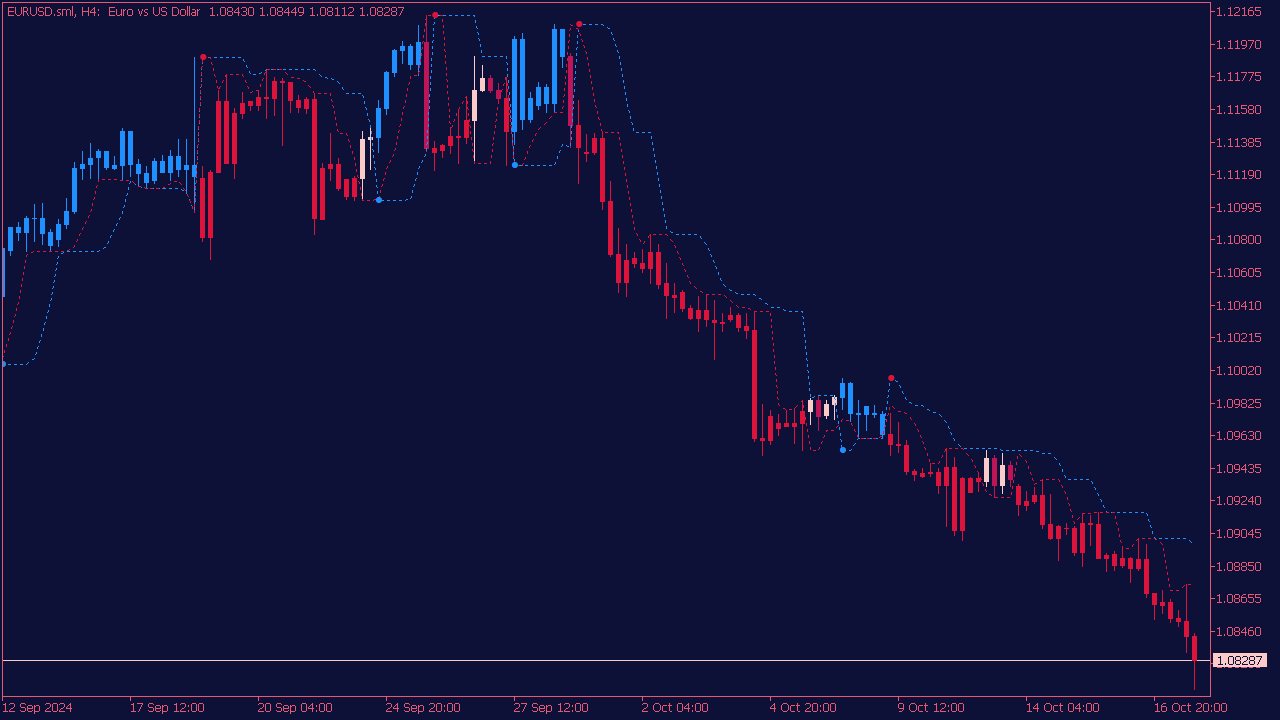The image size is (1280, 720).
Task: Select the 1.08655 price axis value
Action: pos(1239,598)
